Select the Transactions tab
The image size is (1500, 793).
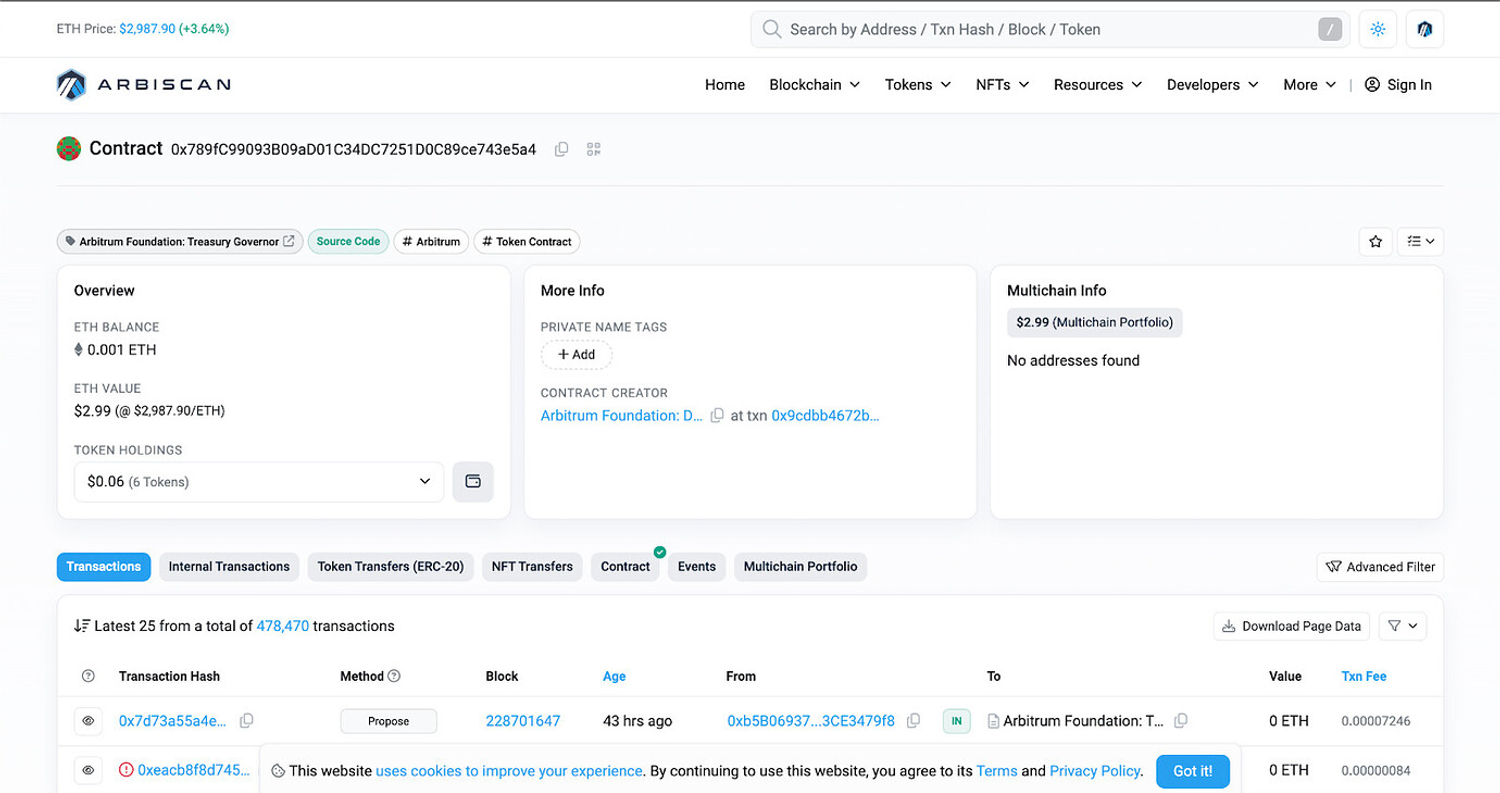click(104, 567)
